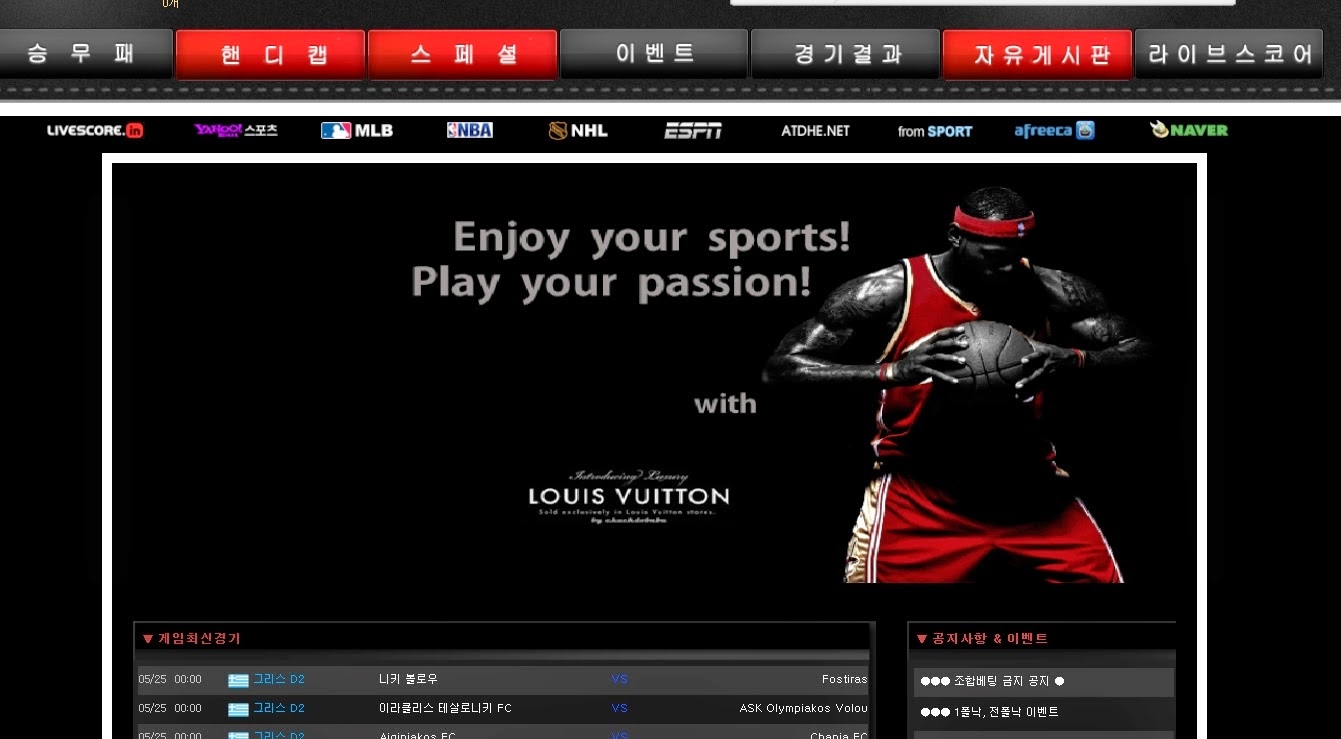
Task: Select the red 핸디캡 menu button
Action: tap(270, 54)
